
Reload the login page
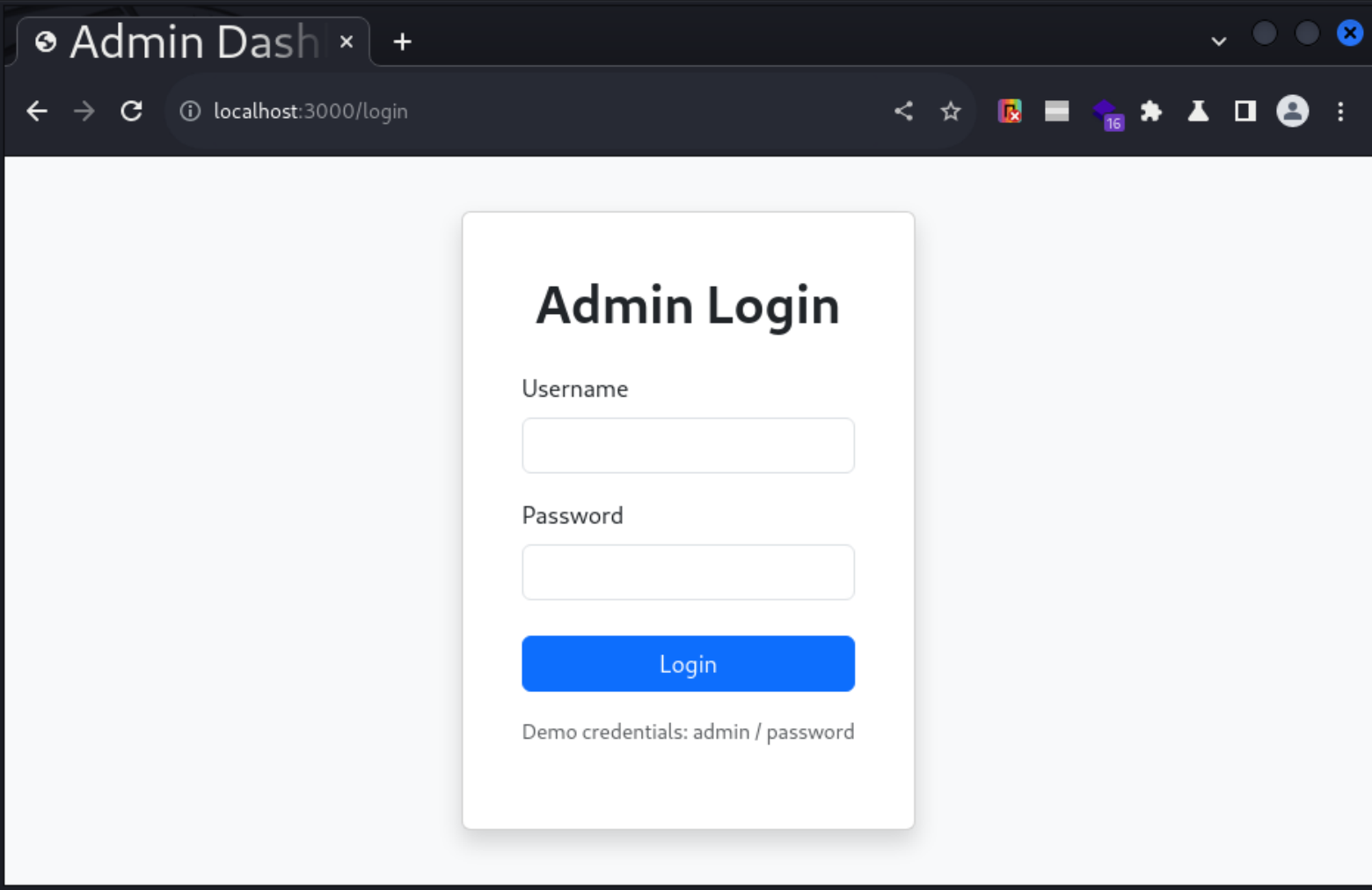(132, 112)
